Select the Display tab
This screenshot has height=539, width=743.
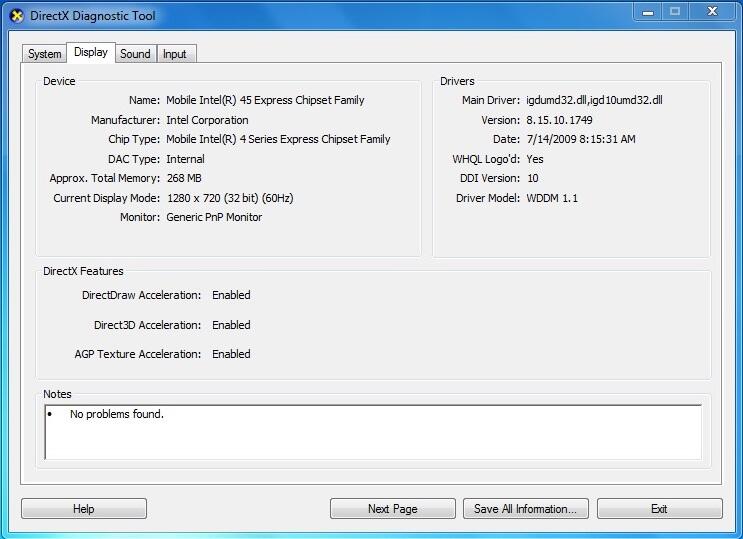coord(91,52)
